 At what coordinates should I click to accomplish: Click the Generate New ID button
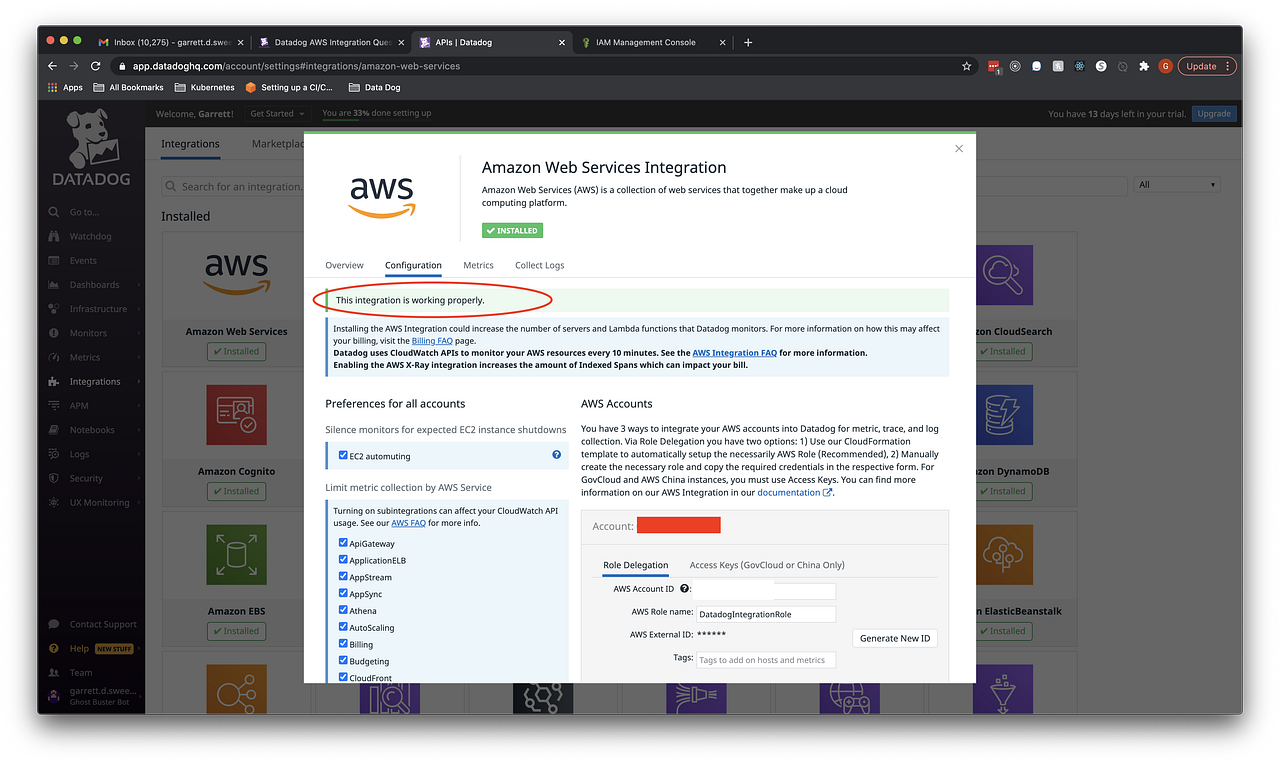pyautogui.click(x=894, y=638)
